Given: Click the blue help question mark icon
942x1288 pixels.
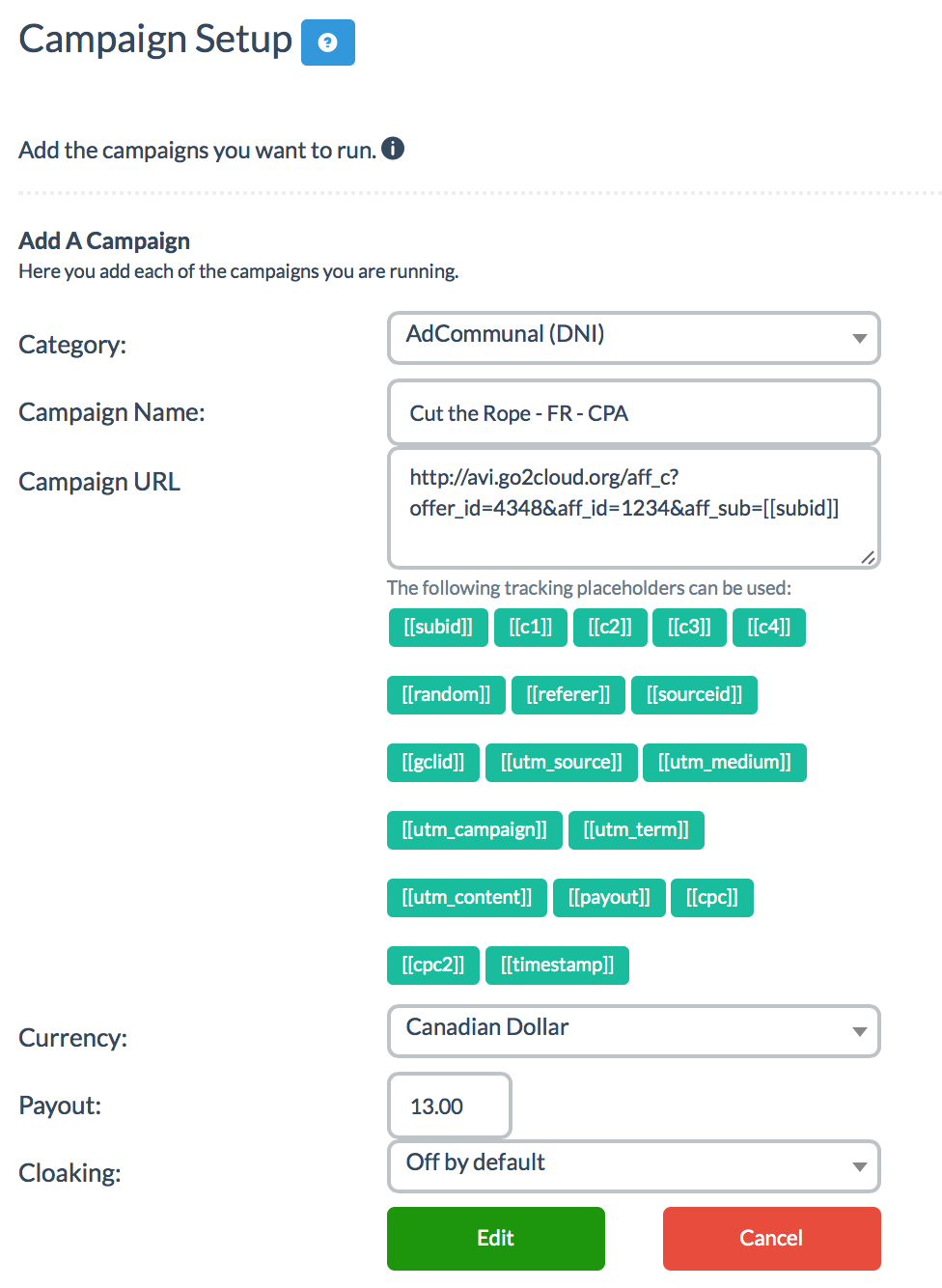Looking at the screenshot, I should (x=328, y=42).
